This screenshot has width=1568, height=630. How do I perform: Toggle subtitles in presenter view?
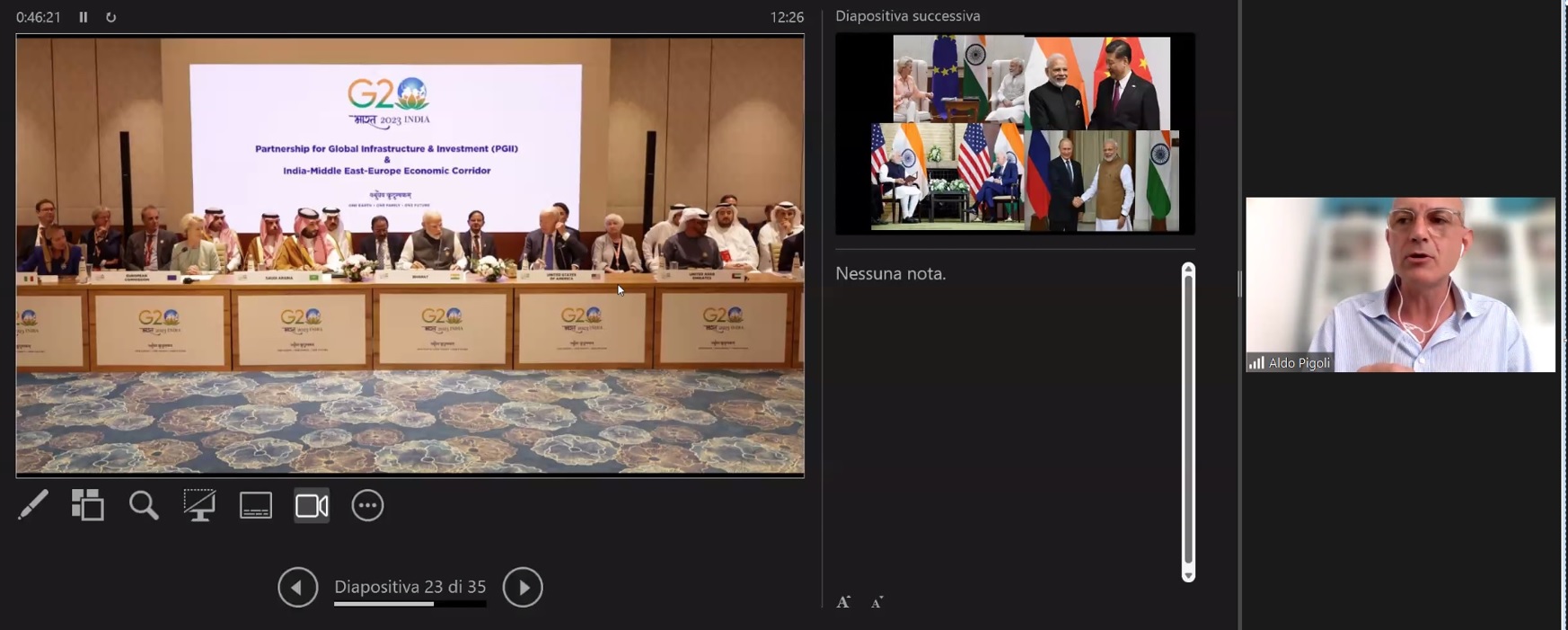(x=256, y=505)
